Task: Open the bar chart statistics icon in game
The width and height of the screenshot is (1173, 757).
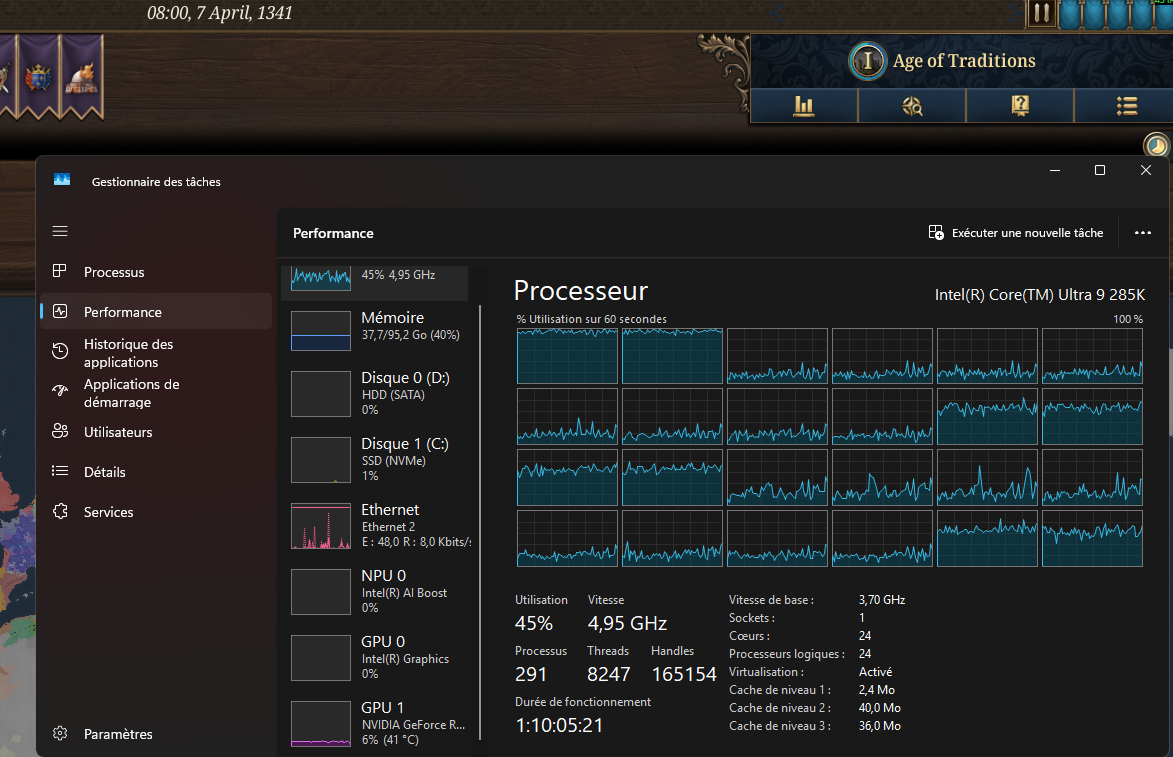Action: (803, 105)
